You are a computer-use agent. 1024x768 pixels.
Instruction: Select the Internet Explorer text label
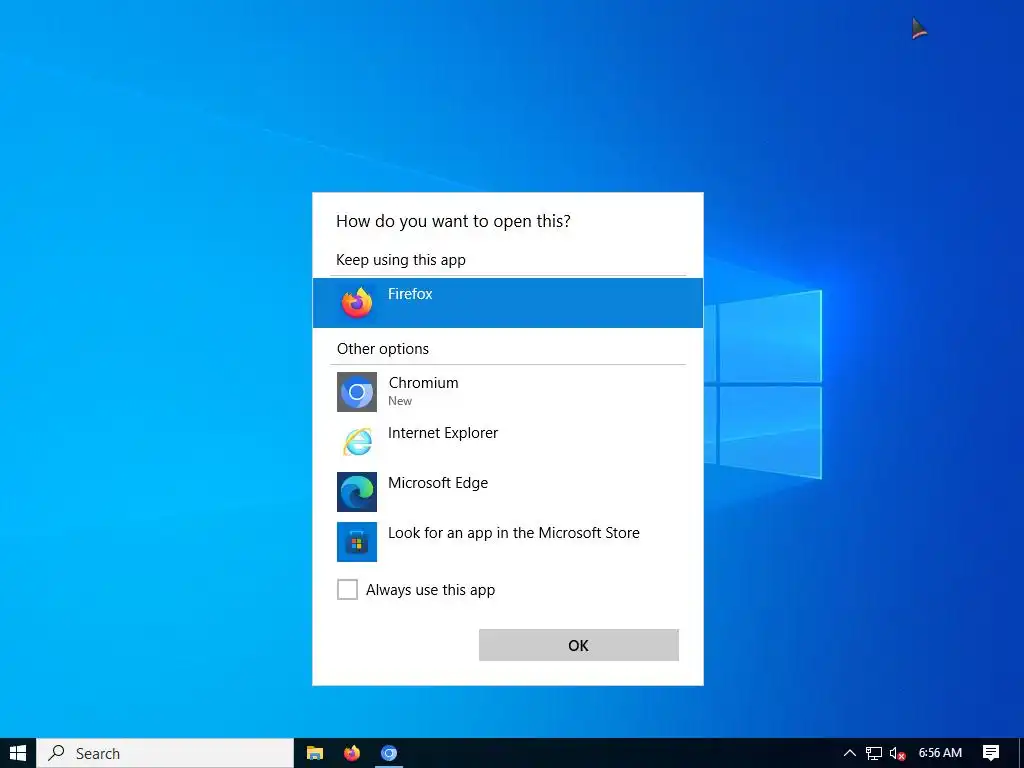click(443, 433)
